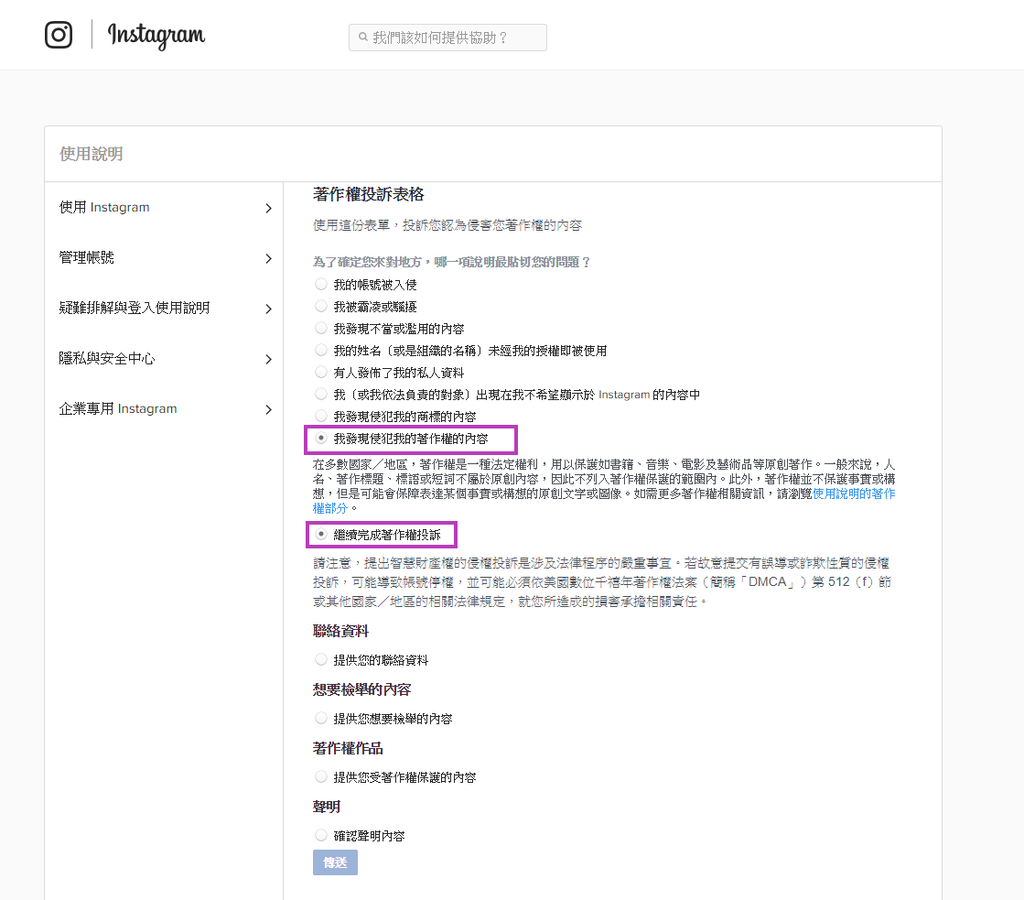Screen dimensions: 1024x900
Task: Click the question text 哪一項說明最貼切您的問題
Action: click(x=512, y=262)
